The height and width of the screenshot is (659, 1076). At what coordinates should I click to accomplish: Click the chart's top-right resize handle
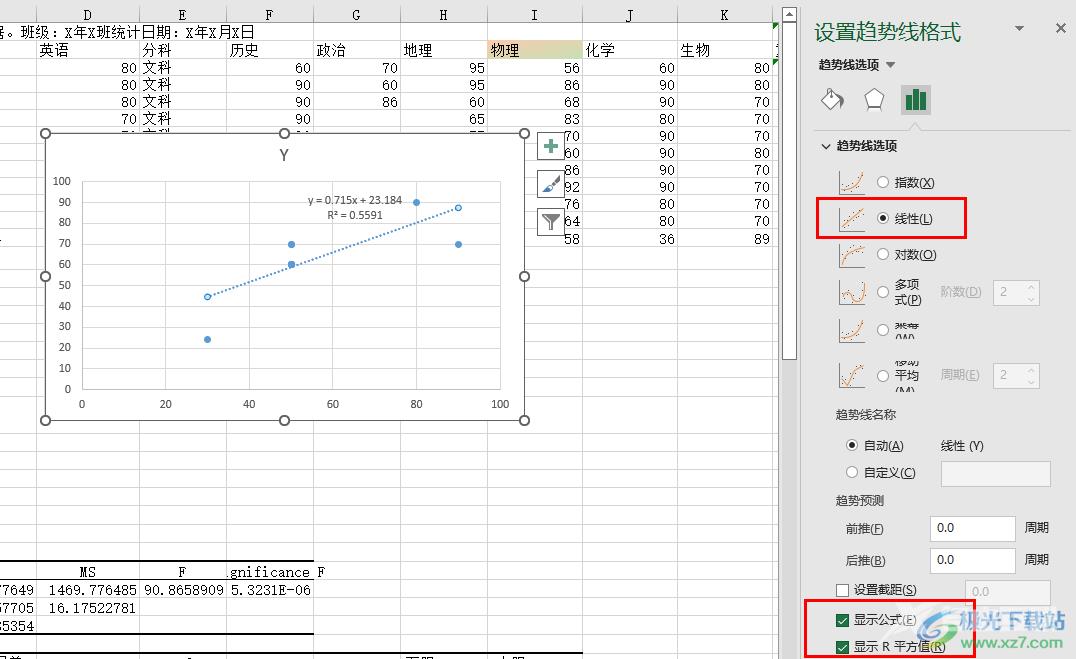pyautogui.click(x=524, y=133)
